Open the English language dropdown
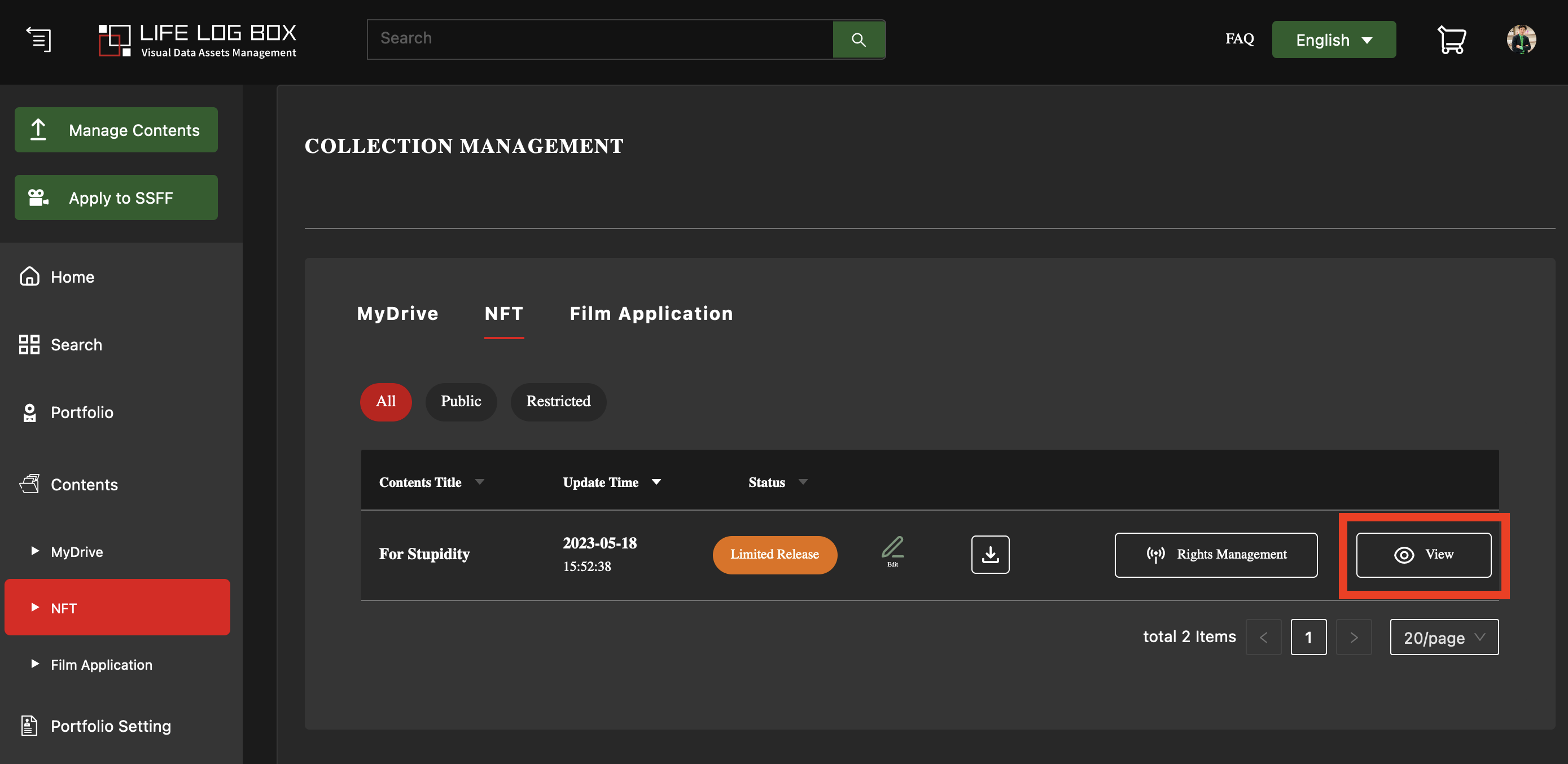The width and height of the screenshot is (1568, 764). (x=1334, y=39)
